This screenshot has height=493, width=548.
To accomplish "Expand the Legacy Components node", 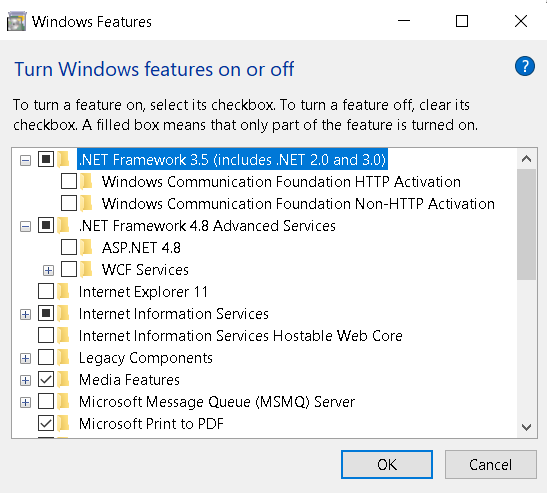I will 25,359.
